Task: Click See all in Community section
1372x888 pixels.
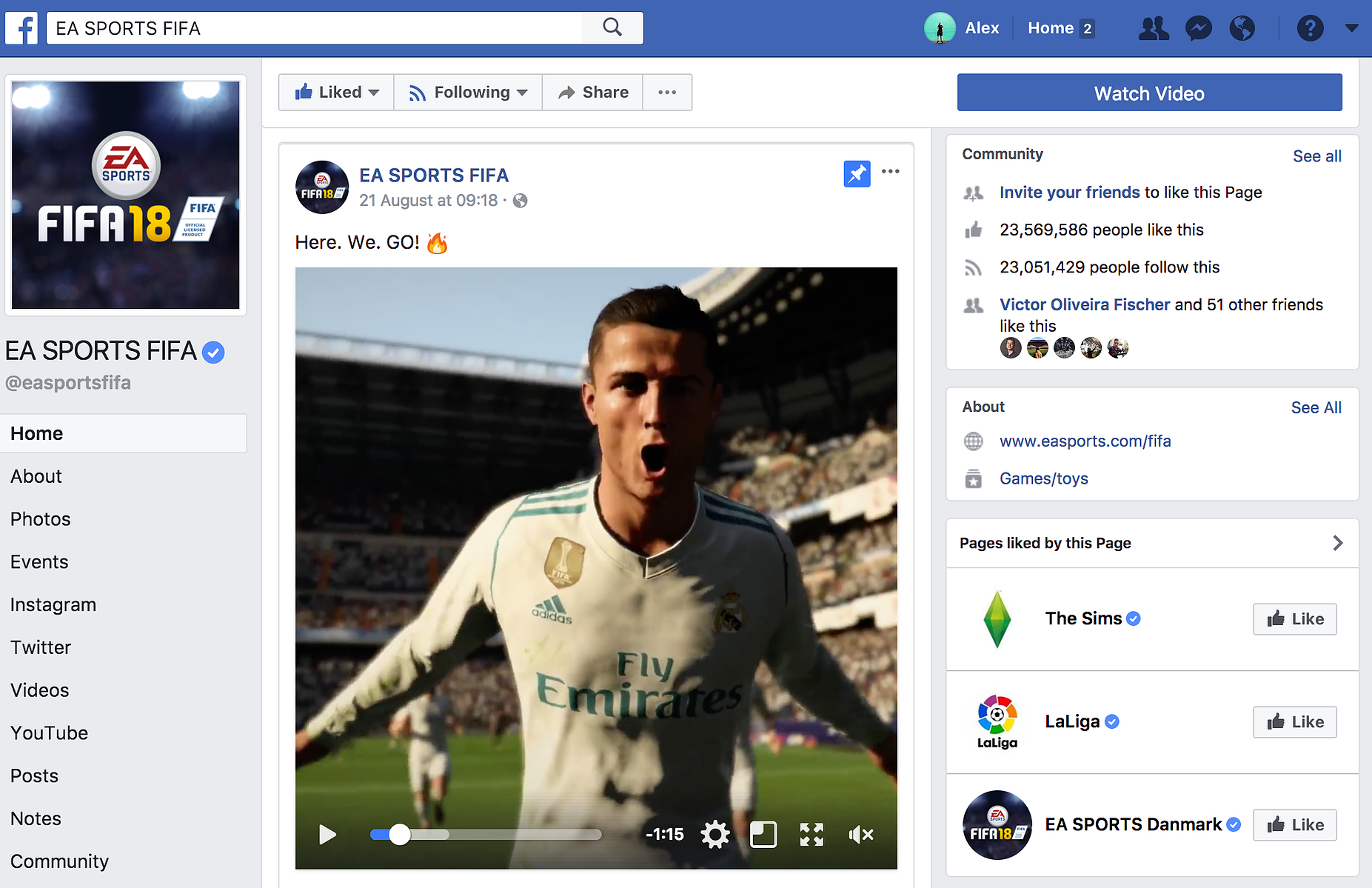Action: tap(1317, 156)
